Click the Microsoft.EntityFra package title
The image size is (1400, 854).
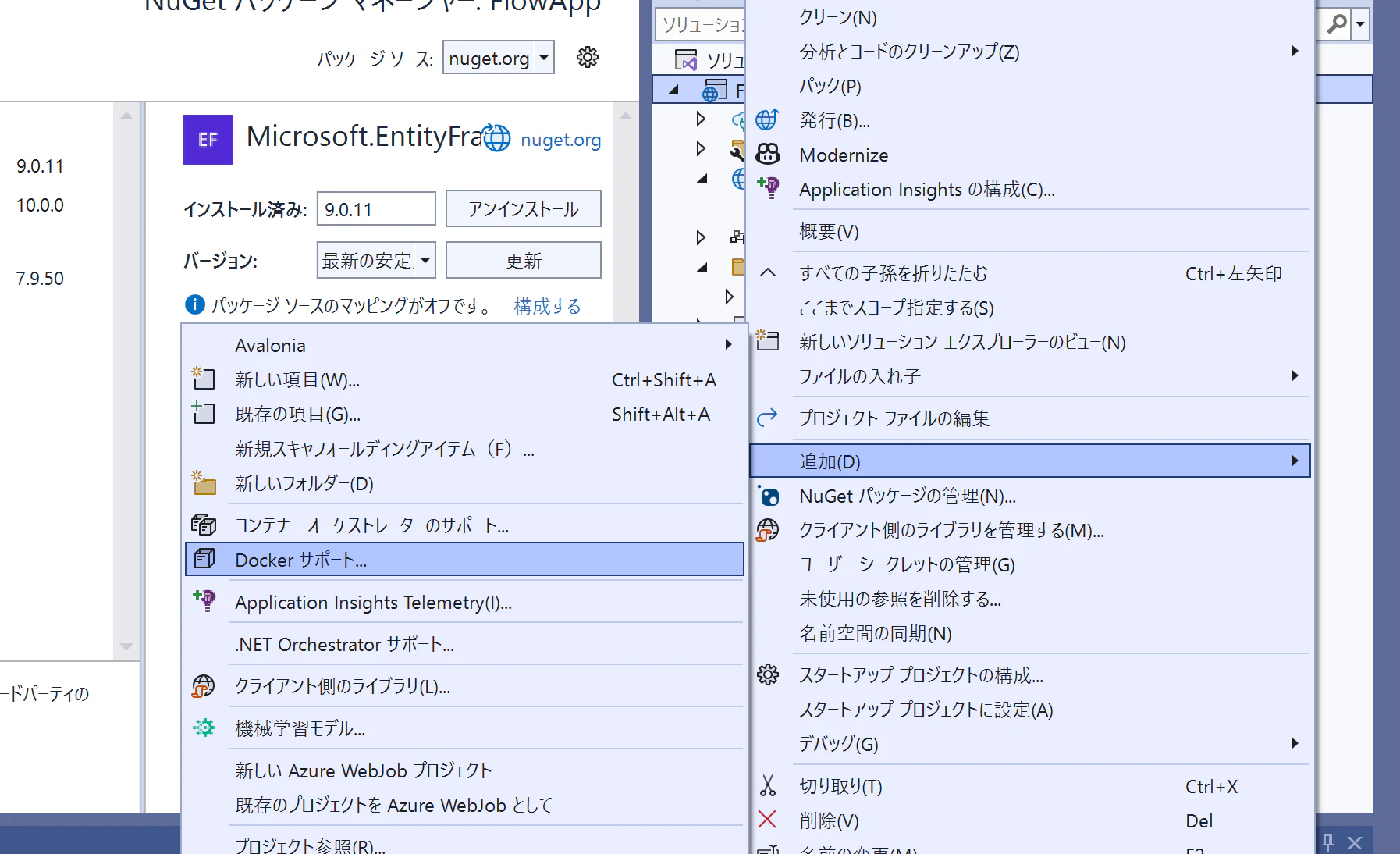pyautogui.click(x=365, y=137)
